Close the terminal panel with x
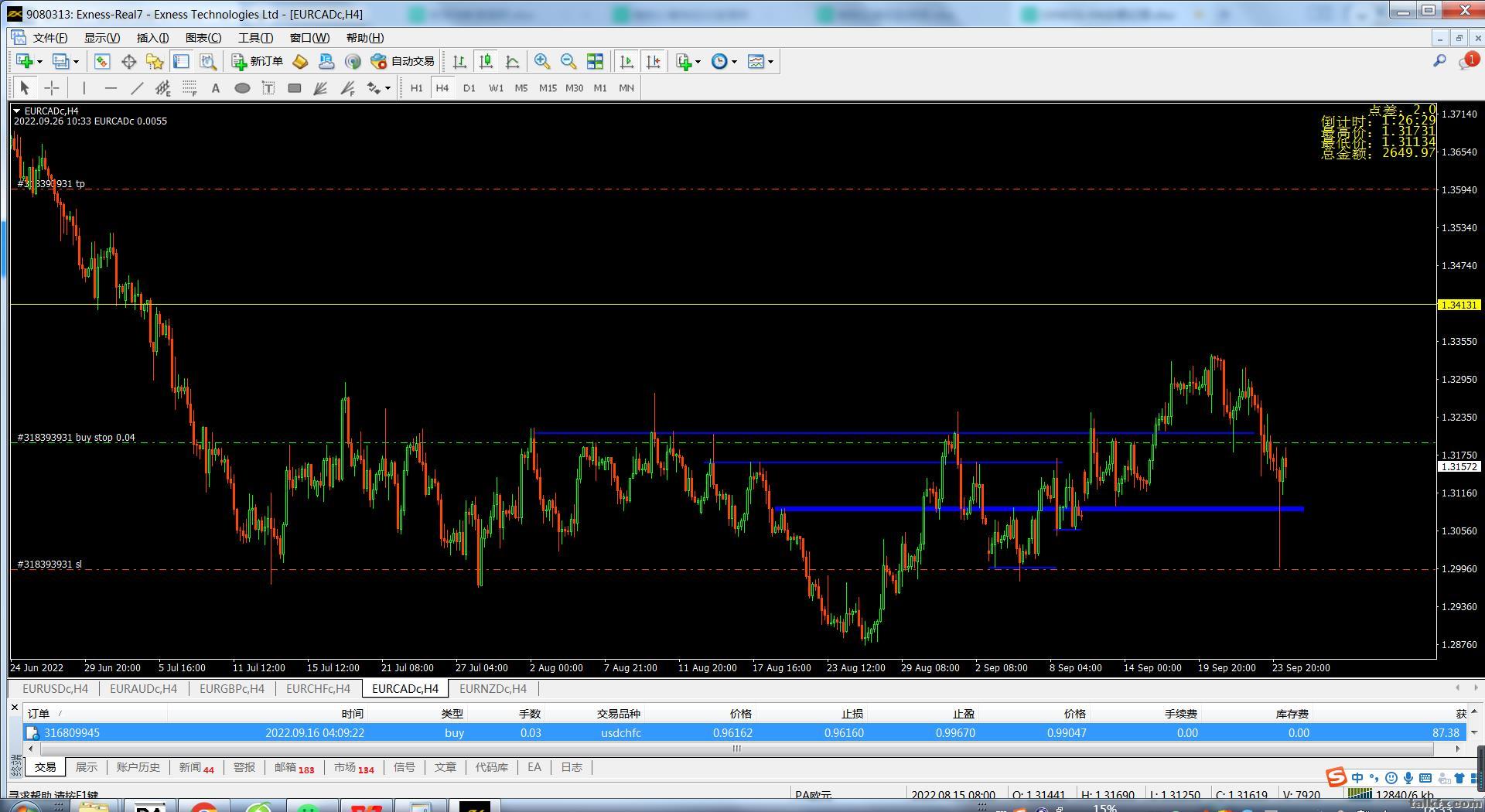1485x812 pixels. (x=14, y=707)
